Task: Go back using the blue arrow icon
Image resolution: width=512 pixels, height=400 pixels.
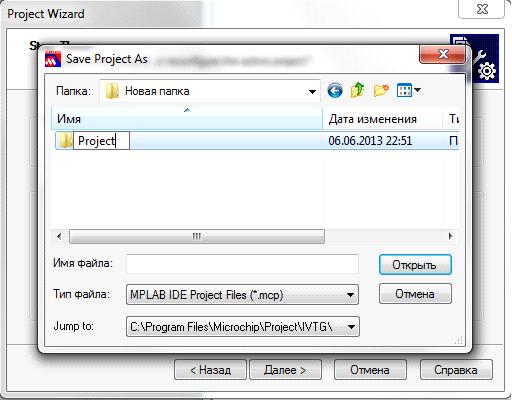Action: 335,90
